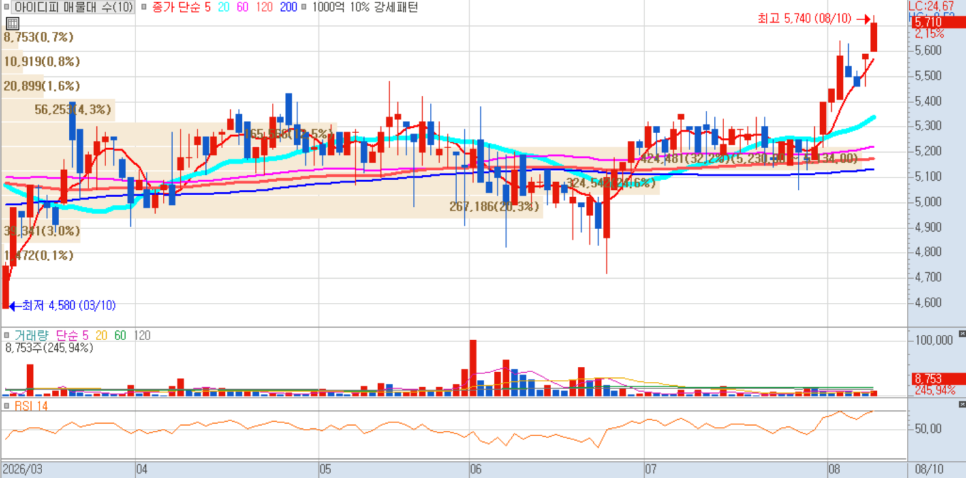Click the square marker before 종가 단순

(143, 7)
